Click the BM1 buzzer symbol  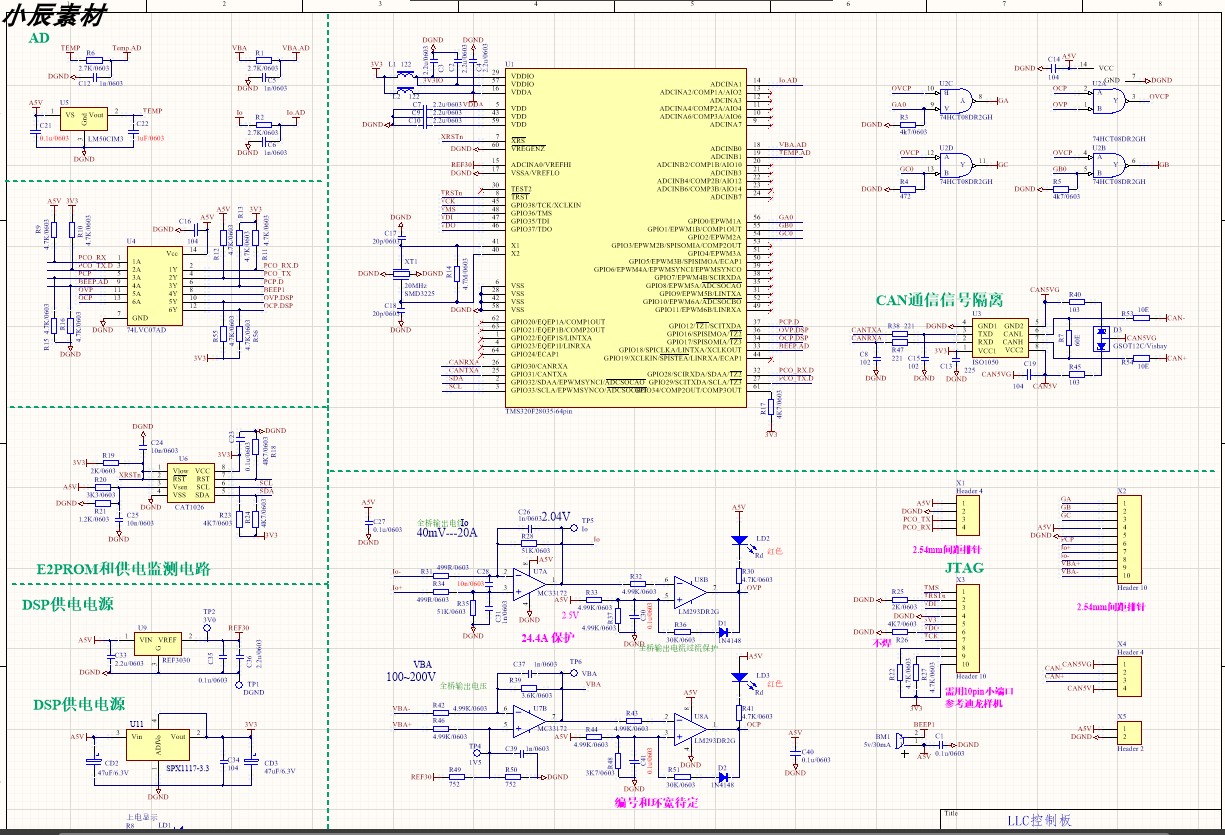tap(897, 742)
